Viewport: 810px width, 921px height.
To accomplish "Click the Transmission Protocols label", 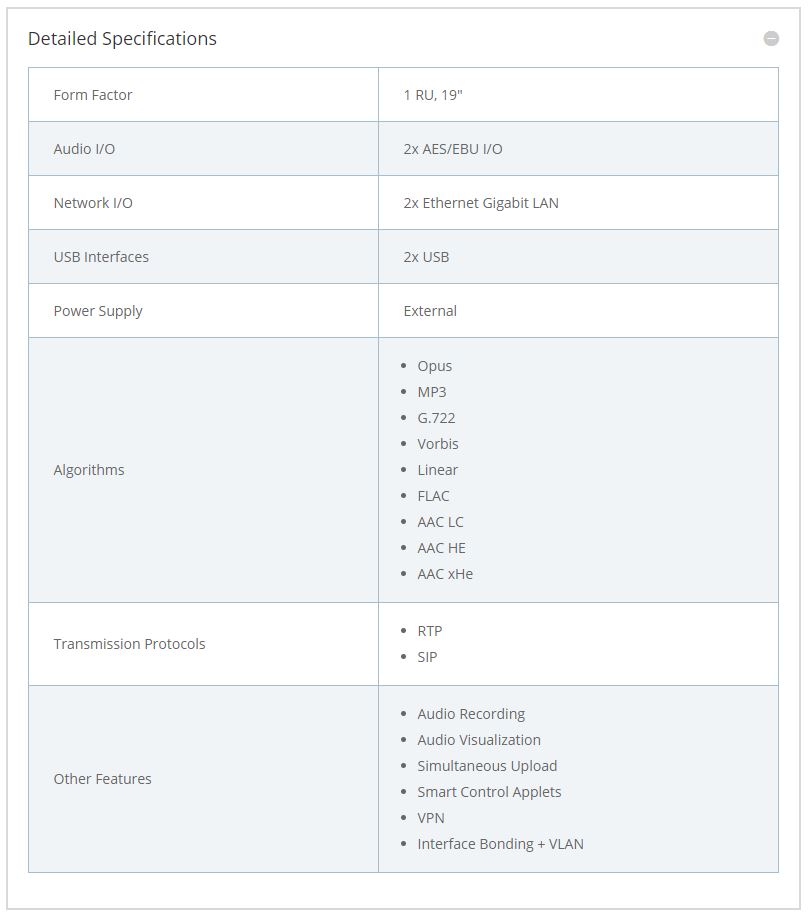I will pos(129,644).
